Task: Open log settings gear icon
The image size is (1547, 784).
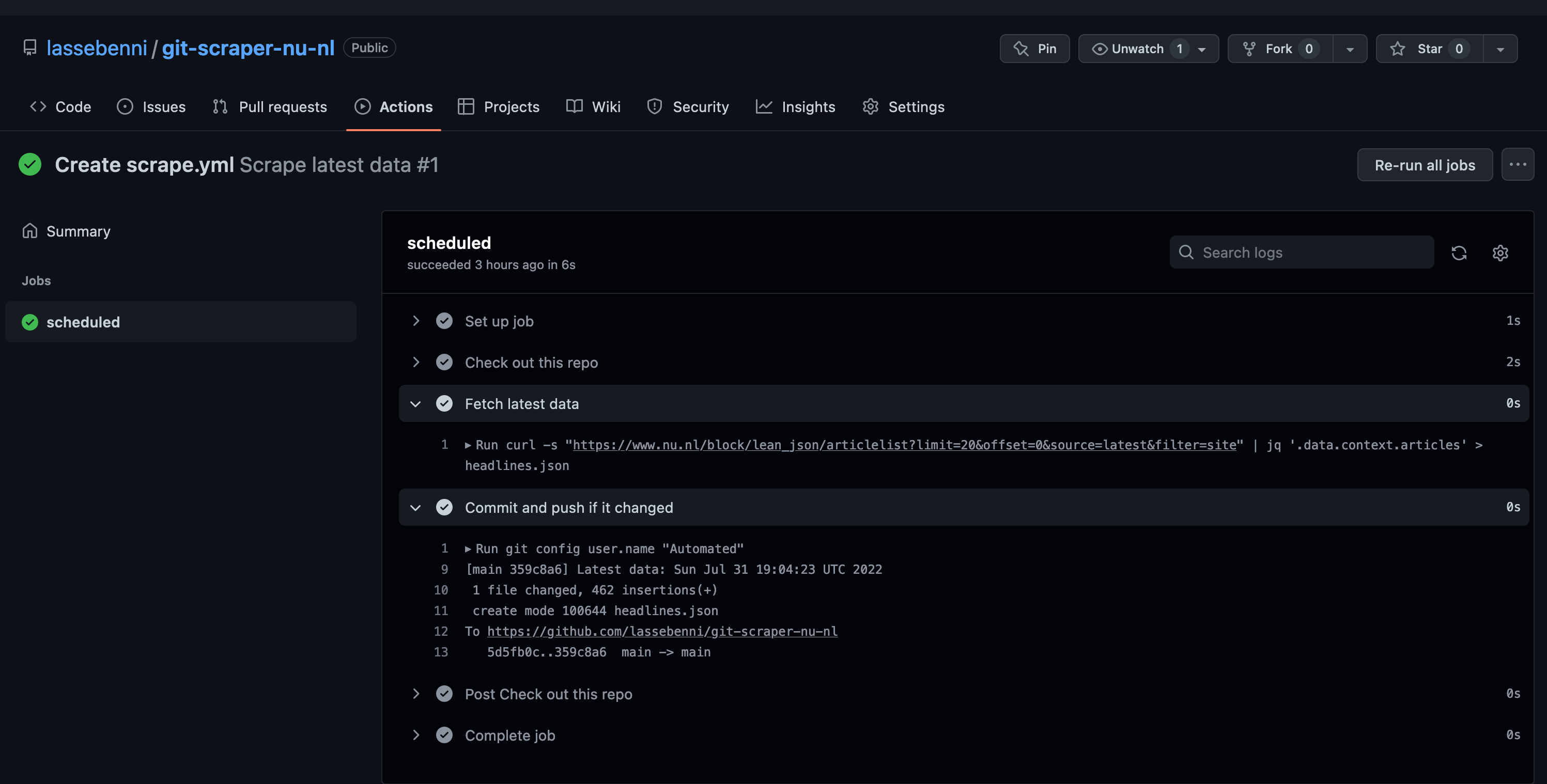Action: click(1499, 253)
